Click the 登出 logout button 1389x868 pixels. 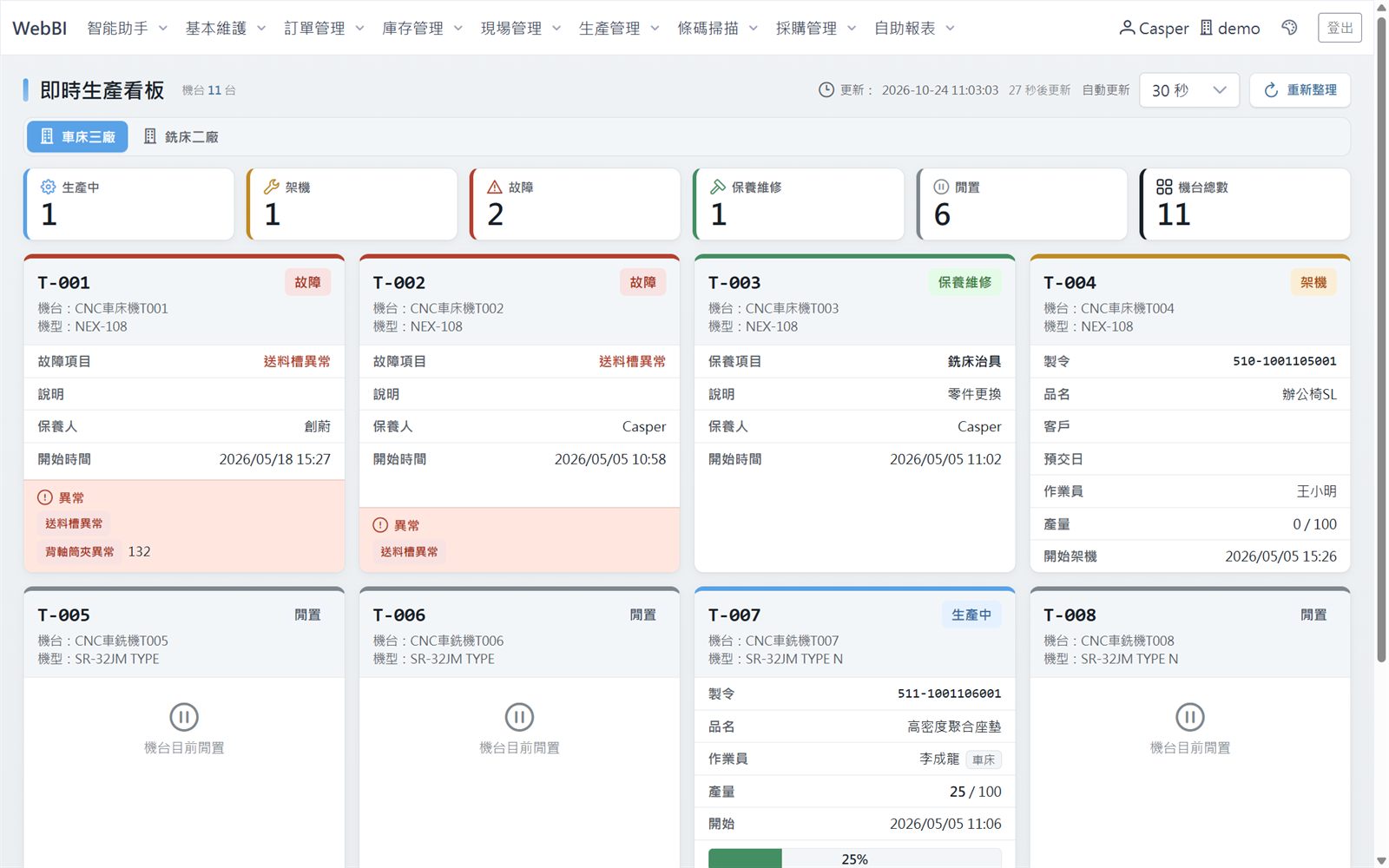pyautogui.click(x=1340, y=28)
